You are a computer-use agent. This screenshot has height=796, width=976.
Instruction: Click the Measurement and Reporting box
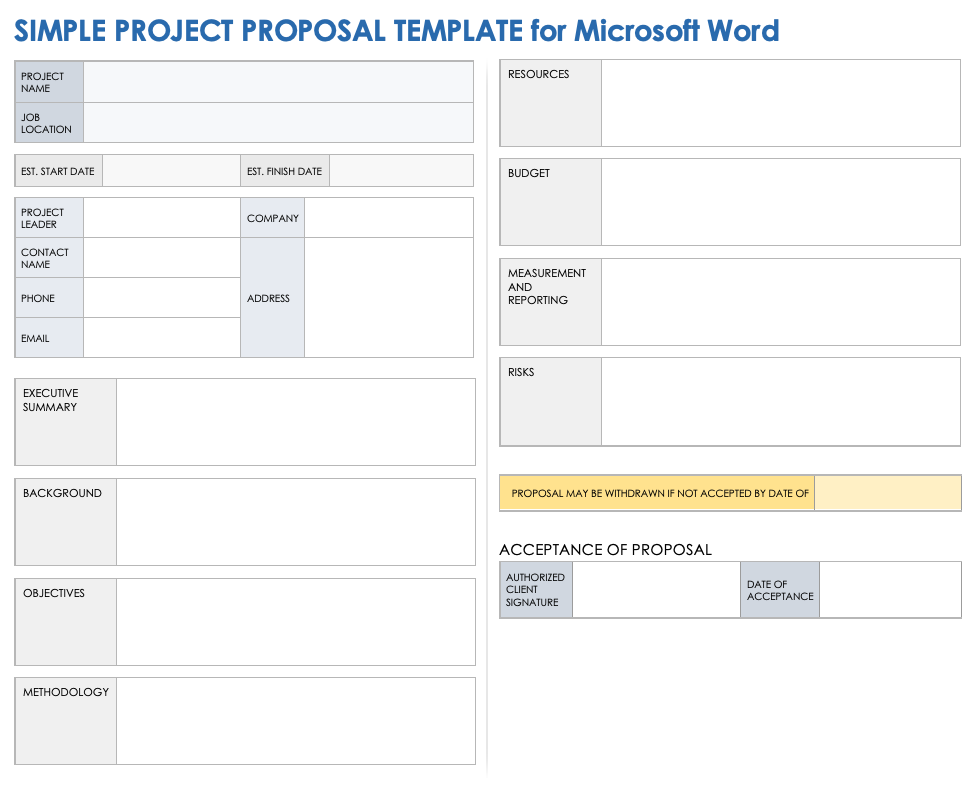[x=780, y=302]
